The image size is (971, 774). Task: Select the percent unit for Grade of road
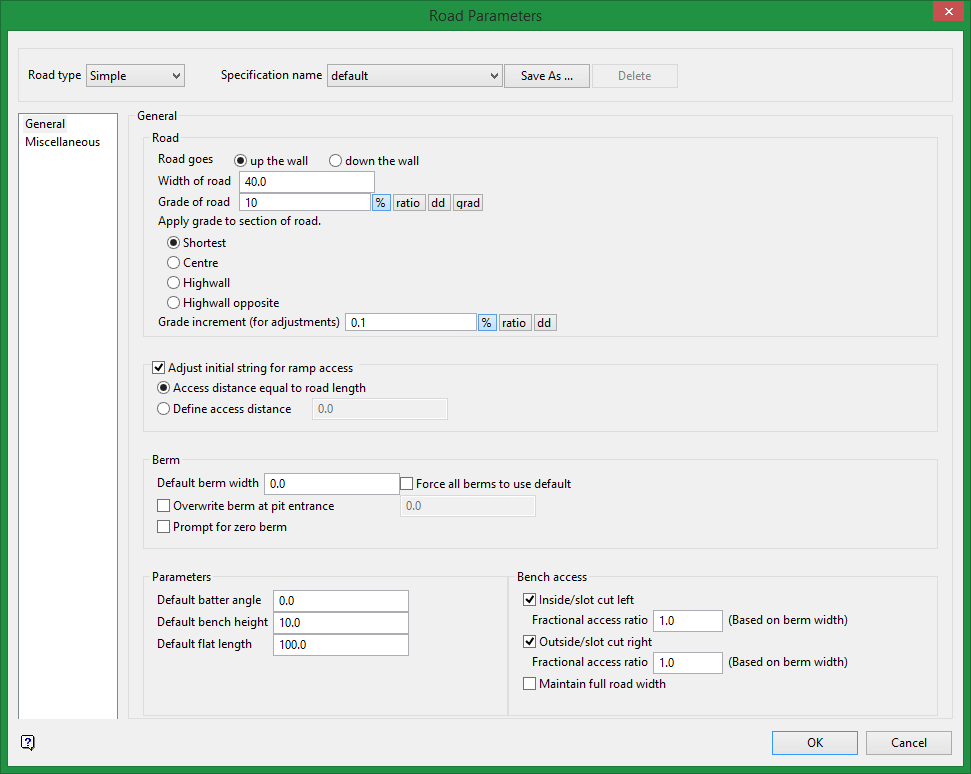point(381,203)
